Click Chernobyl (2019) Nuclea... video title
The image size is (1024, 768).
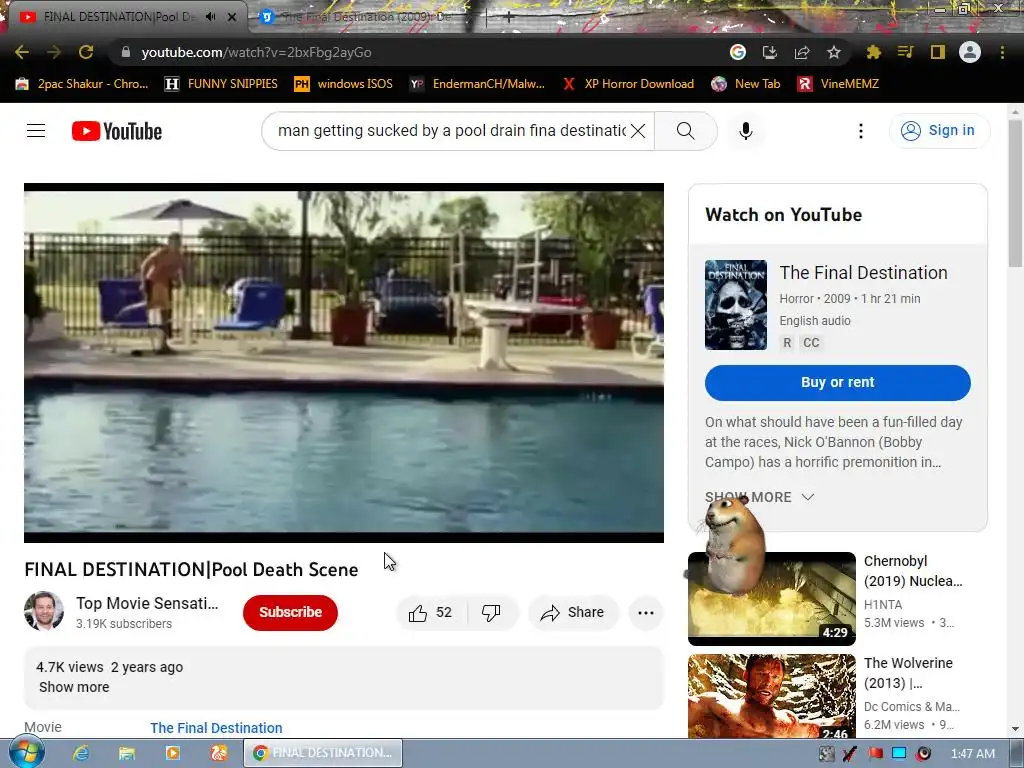[x=913, y=571]
